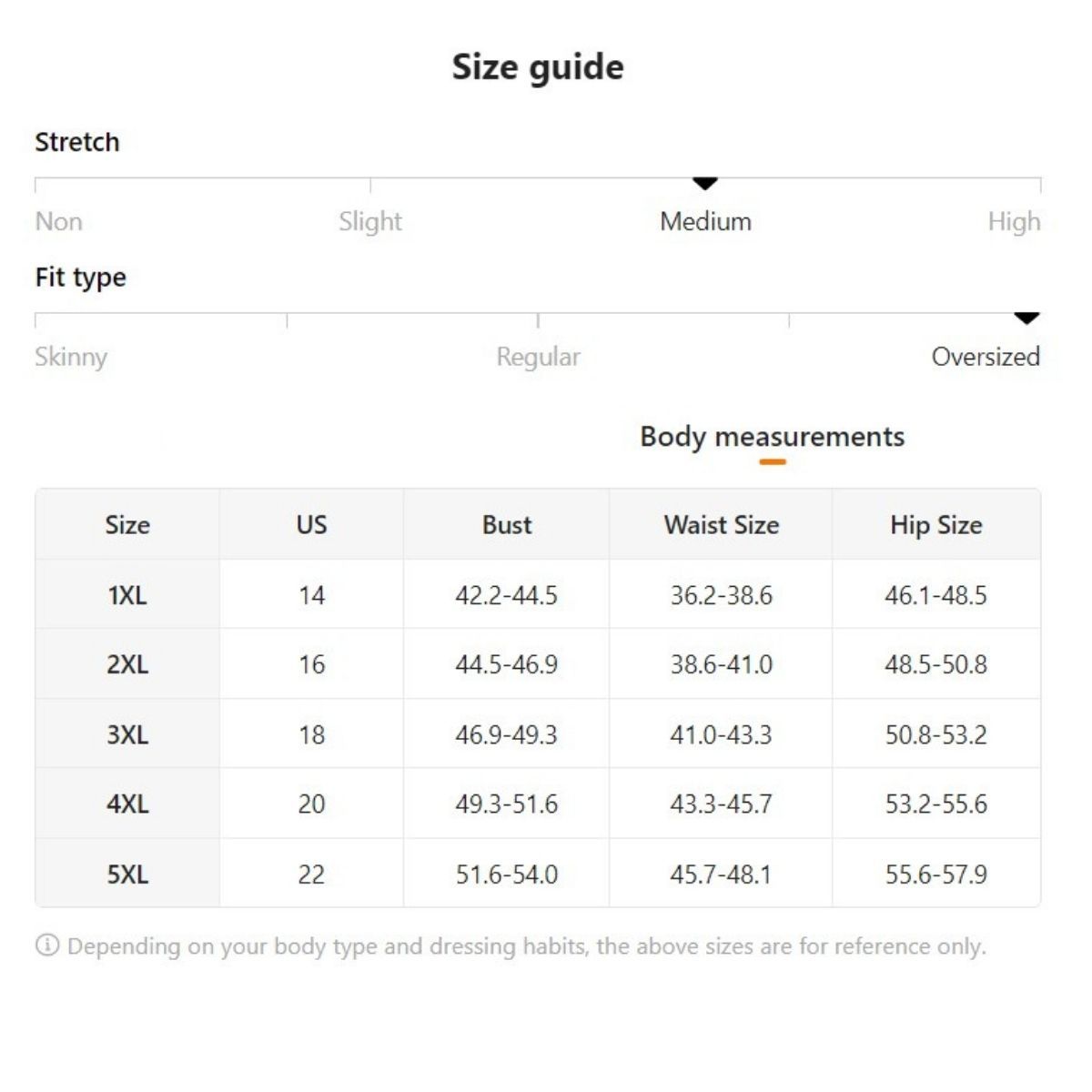The width and height of the screenshot is (1092, 1092).
Task: Click the Regular fit label
Action: pyautogui.click(x=538, y=357)
